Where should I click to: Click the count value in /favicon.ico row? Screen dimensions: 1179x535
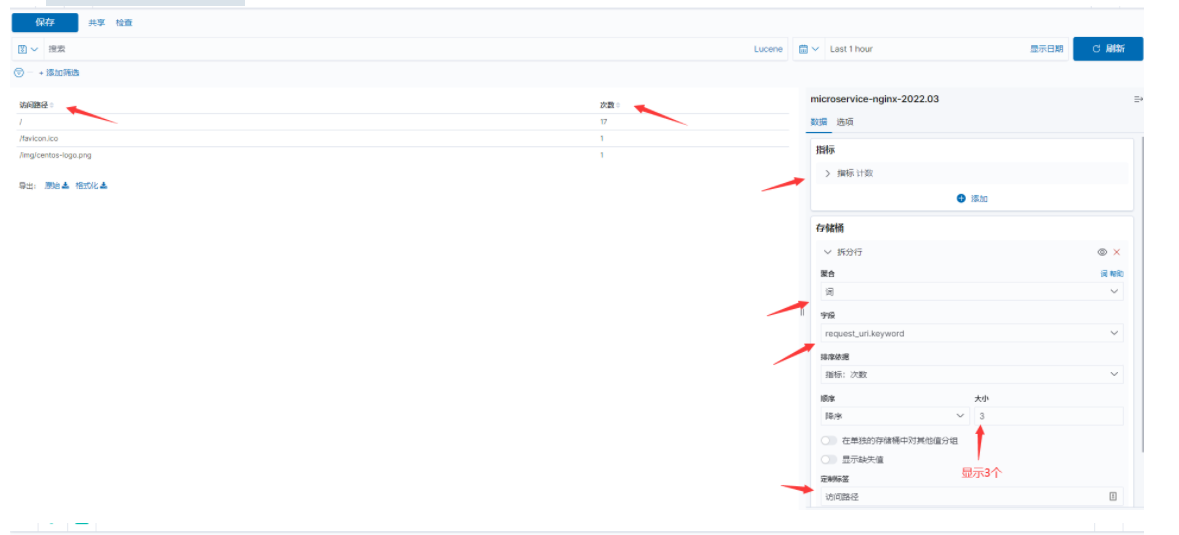coord(602,138)
